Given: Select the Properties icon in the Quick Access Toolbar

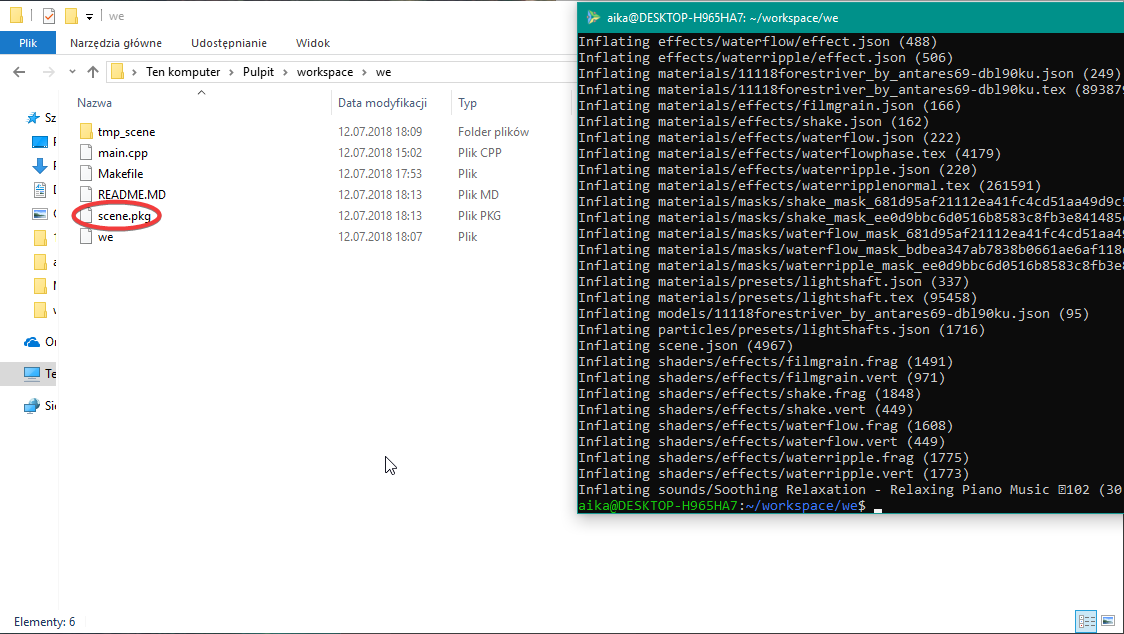Looking at the screenshot, I should pyautogui.click(x=49, y=16).
